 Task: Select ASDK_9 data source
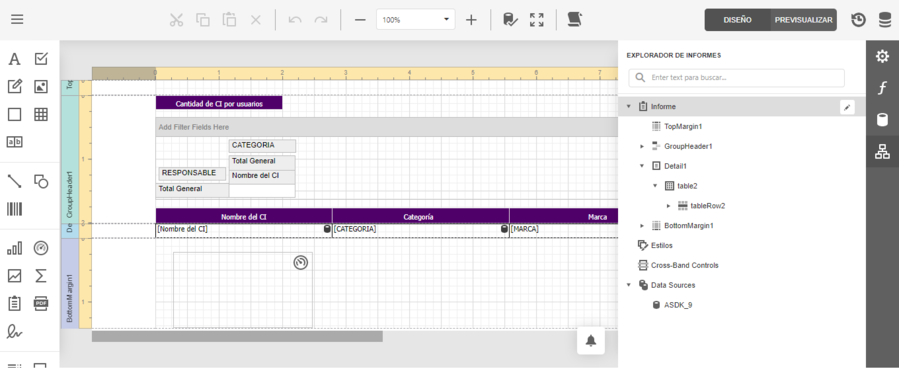click(678, 305)
